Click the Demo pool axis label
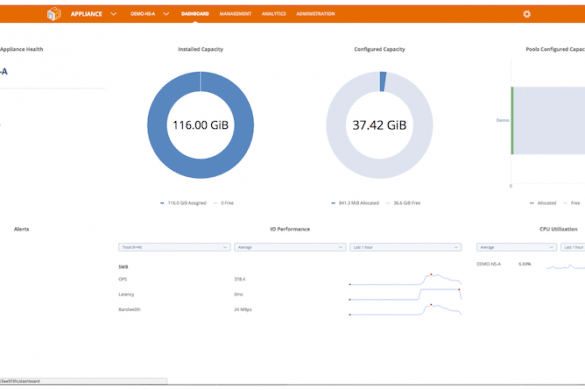Image resolution: width=585 pixels, height=390 pixels. 502,120
